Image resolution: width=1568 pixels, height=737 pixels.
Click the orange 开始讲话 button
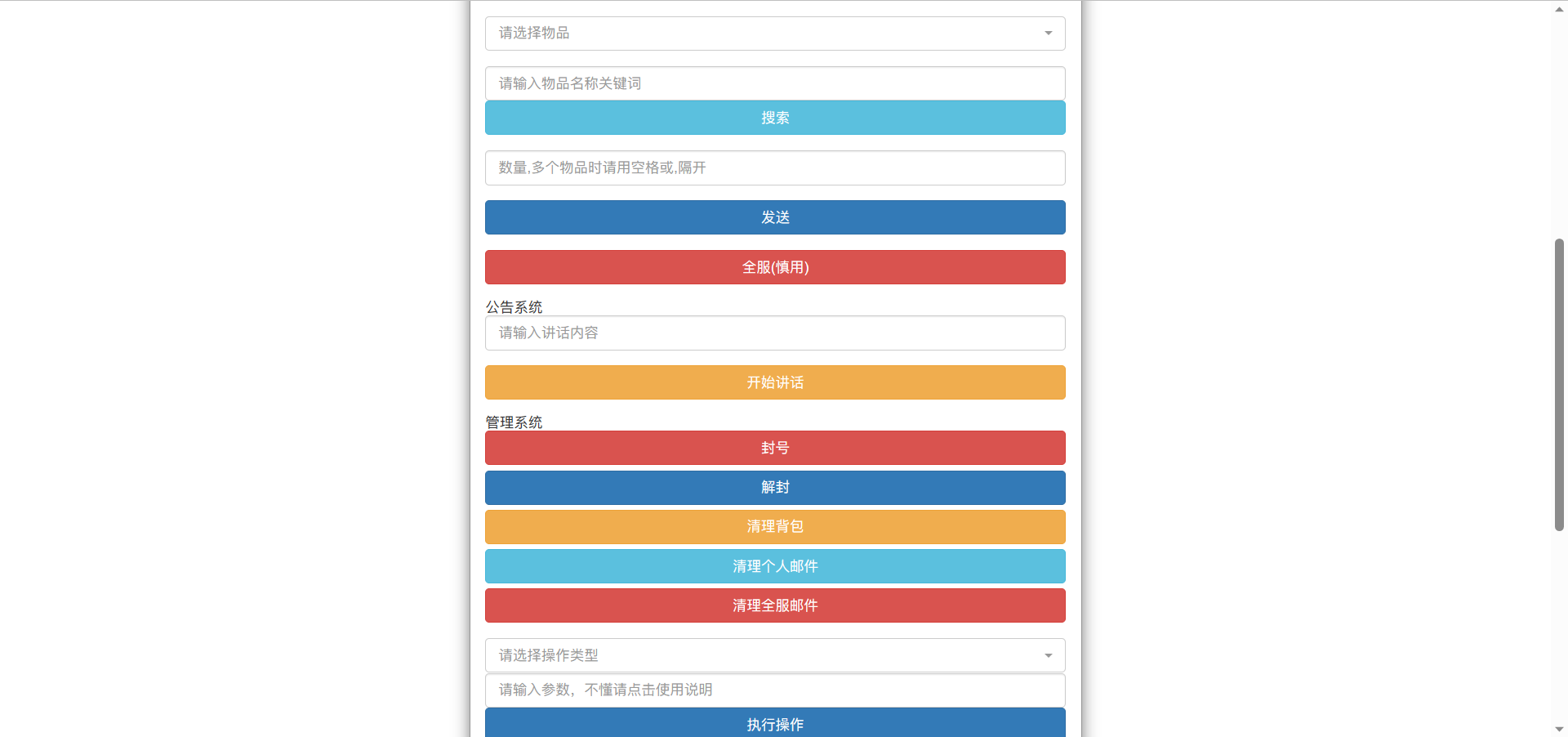(775, 382)
